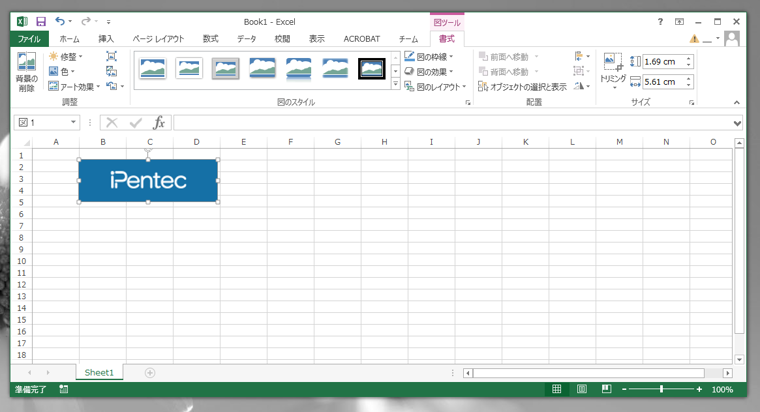Select the Sheet1 tab
The image size is (760, 412).
point(99,372)
